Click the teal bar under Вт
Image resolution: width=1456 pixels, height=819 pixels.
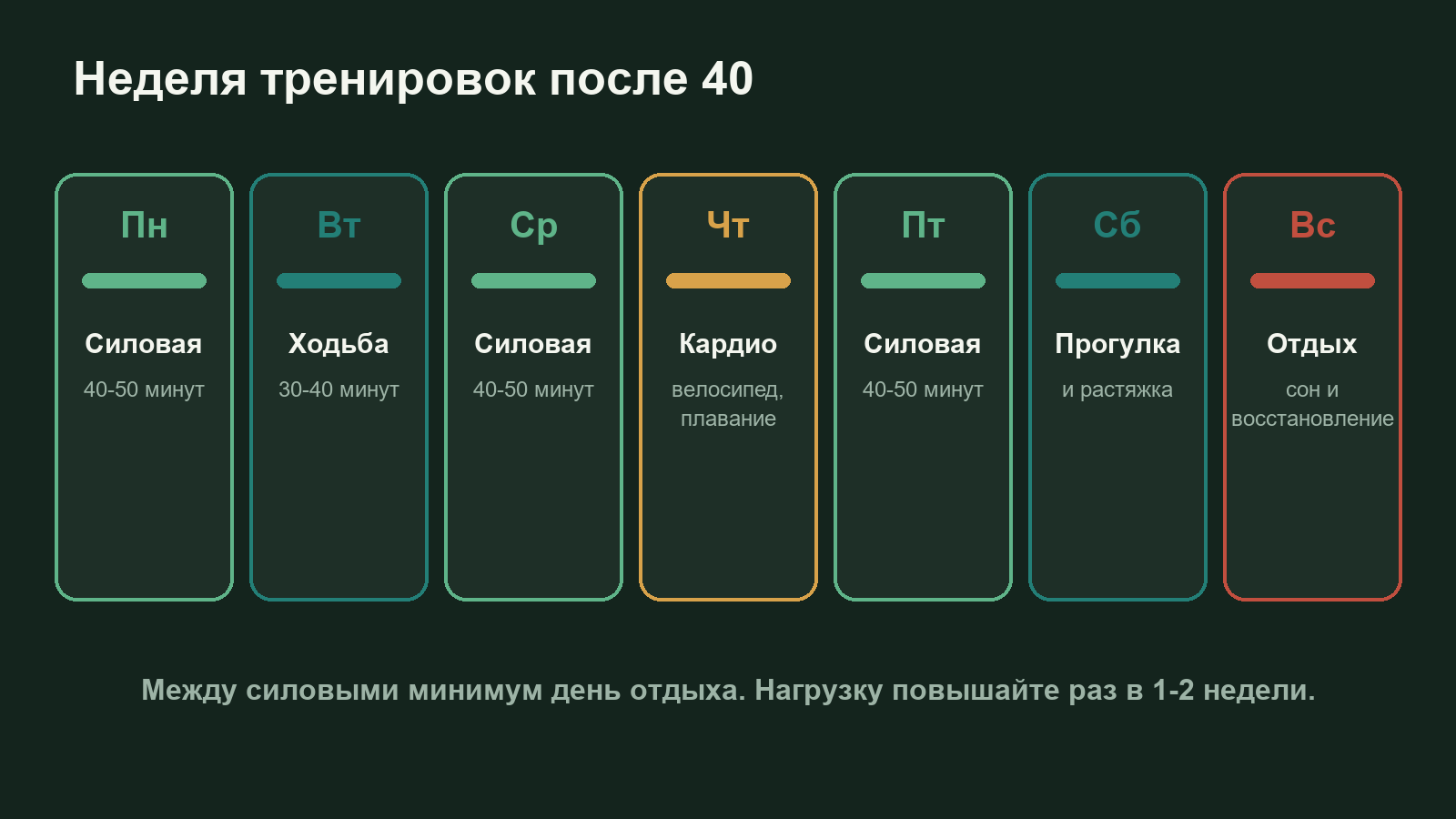coord(339,281)
